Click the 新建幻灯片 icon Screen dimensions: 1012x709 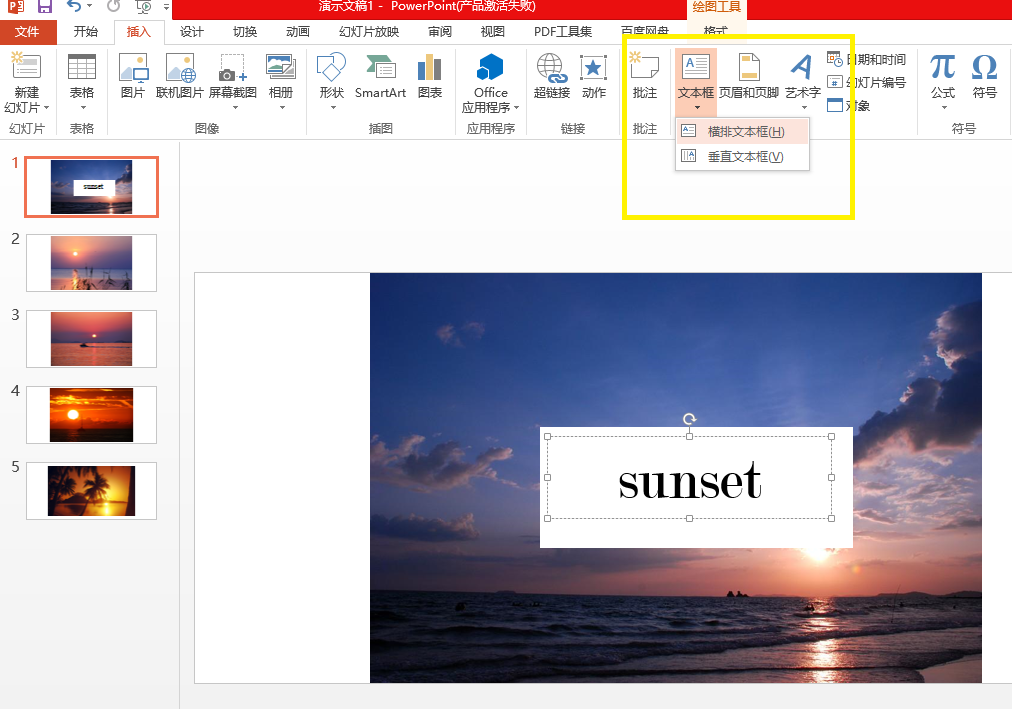(x=26, y=66)
